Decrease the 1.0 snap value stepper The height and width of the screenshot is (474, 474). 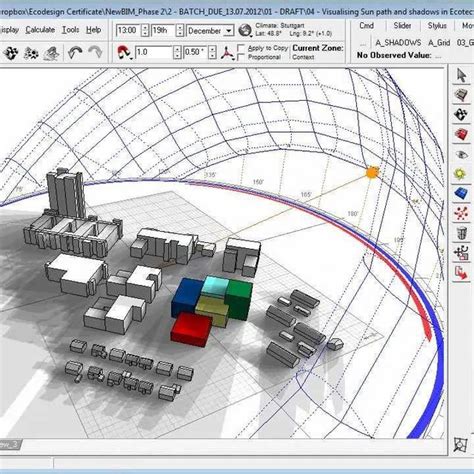coord(177,56)
